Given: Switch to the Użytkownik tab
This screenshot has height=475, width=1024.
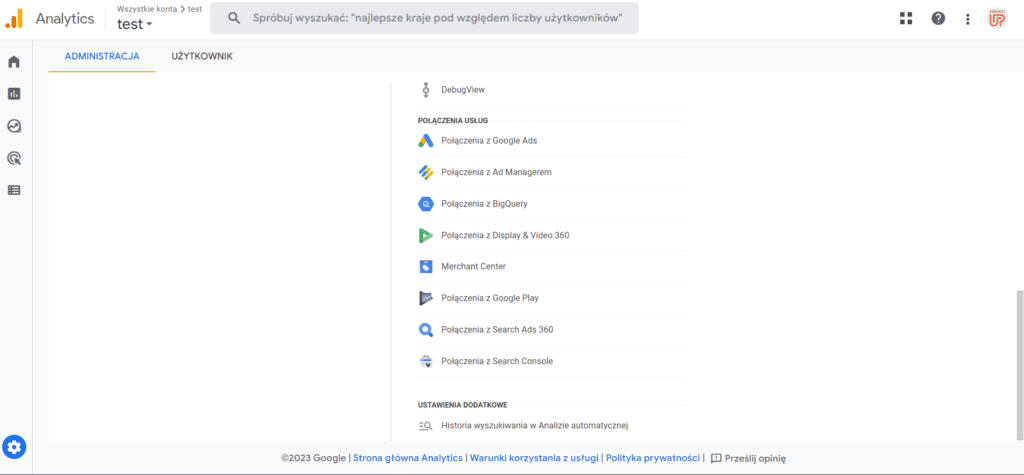Looking at the screenshot, I should click(x=202, y=57).
